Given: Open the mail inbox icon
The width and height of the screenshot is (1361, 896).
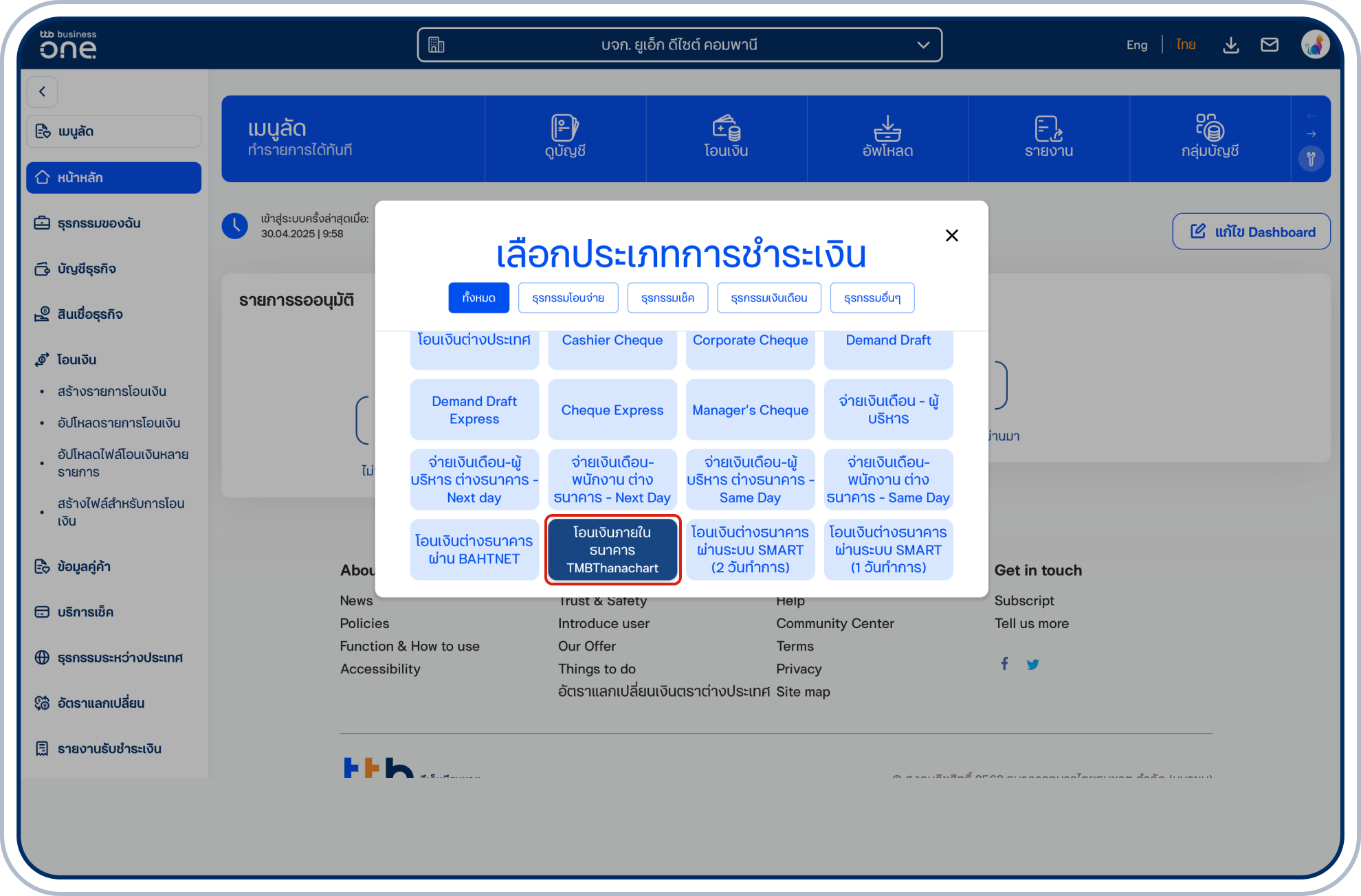Looking at the screenshot, I should pos(1269,45).
